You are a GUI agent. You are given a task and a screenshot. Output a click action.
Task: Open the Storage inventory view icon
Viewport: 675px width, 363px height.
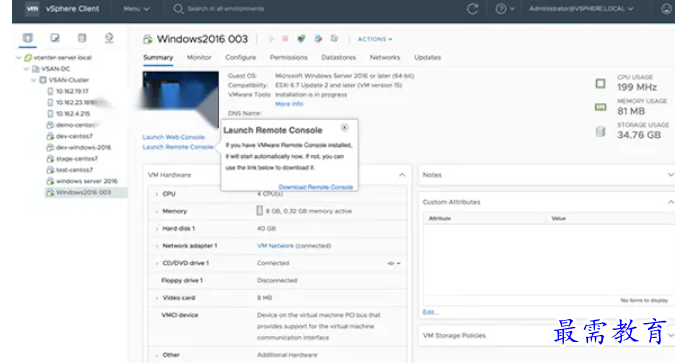(x=82, y=38)
